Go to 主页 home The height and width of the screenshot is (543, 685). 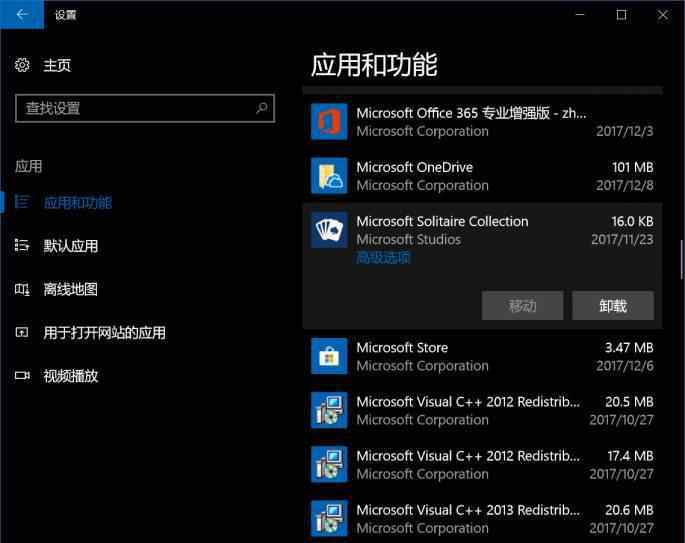57,66
